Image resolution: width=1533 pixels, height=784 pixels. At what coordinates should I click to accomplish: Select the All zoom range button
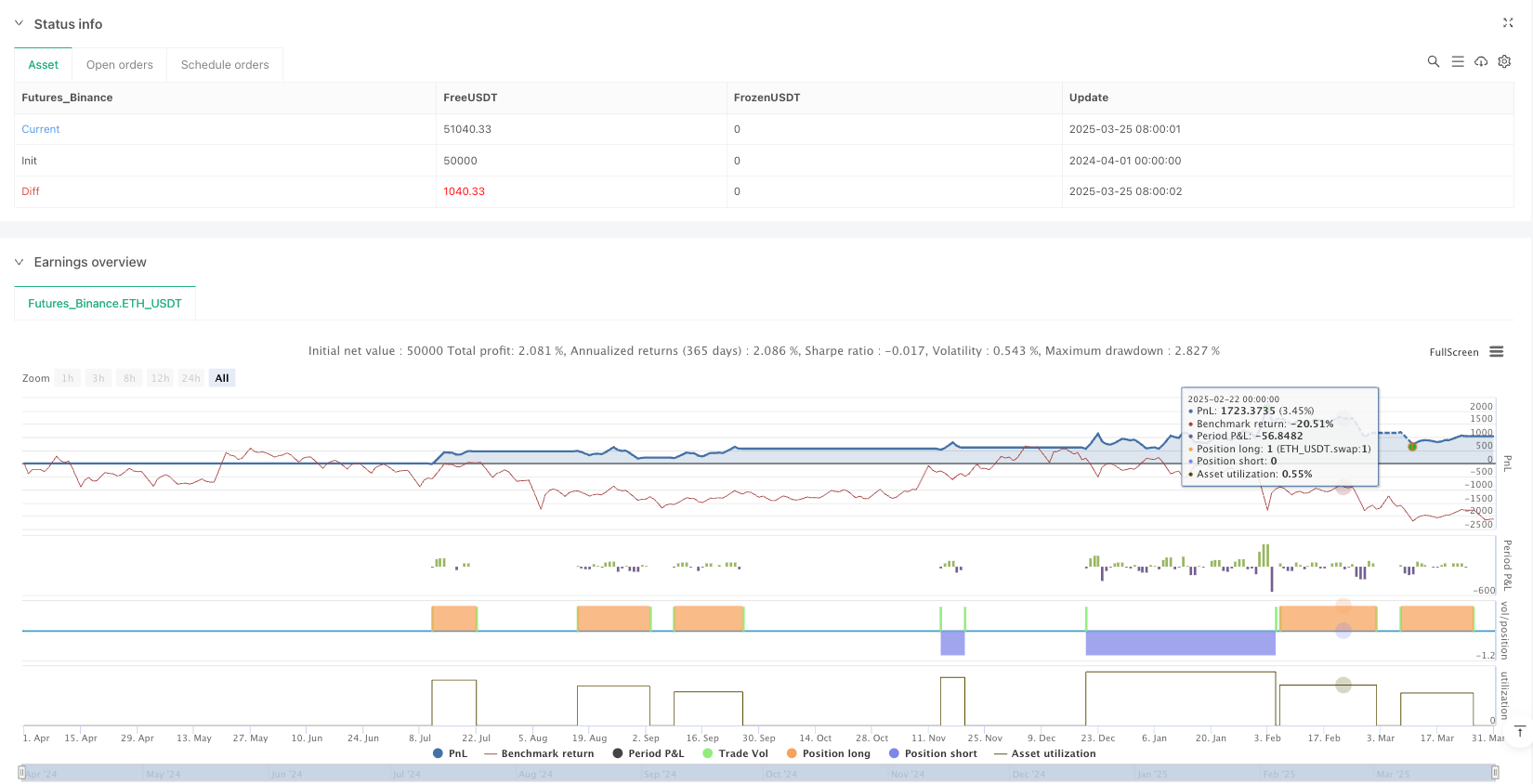(222, 378)
